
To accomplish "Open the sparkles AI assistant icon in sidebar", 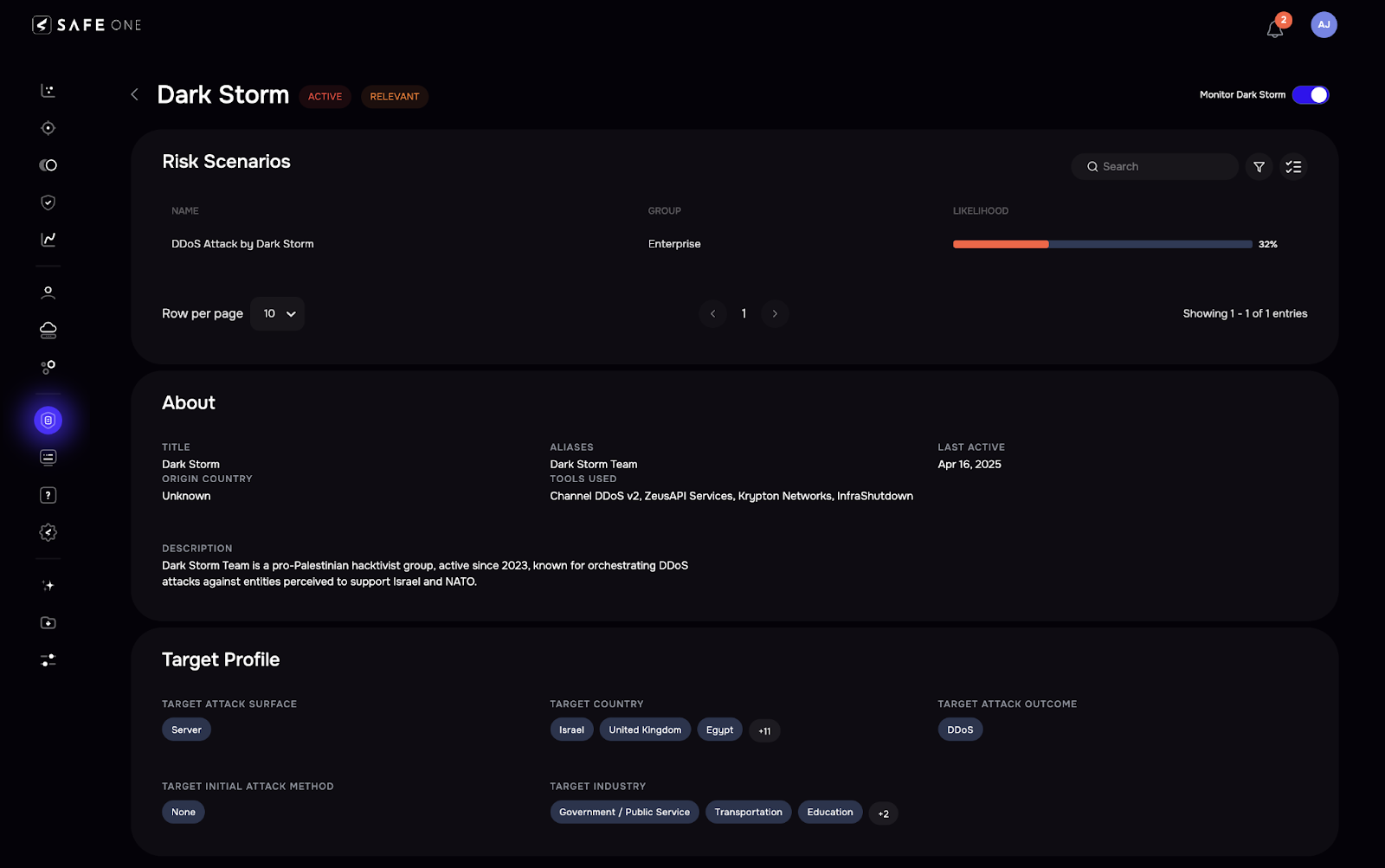I will (x=48, y=585).
